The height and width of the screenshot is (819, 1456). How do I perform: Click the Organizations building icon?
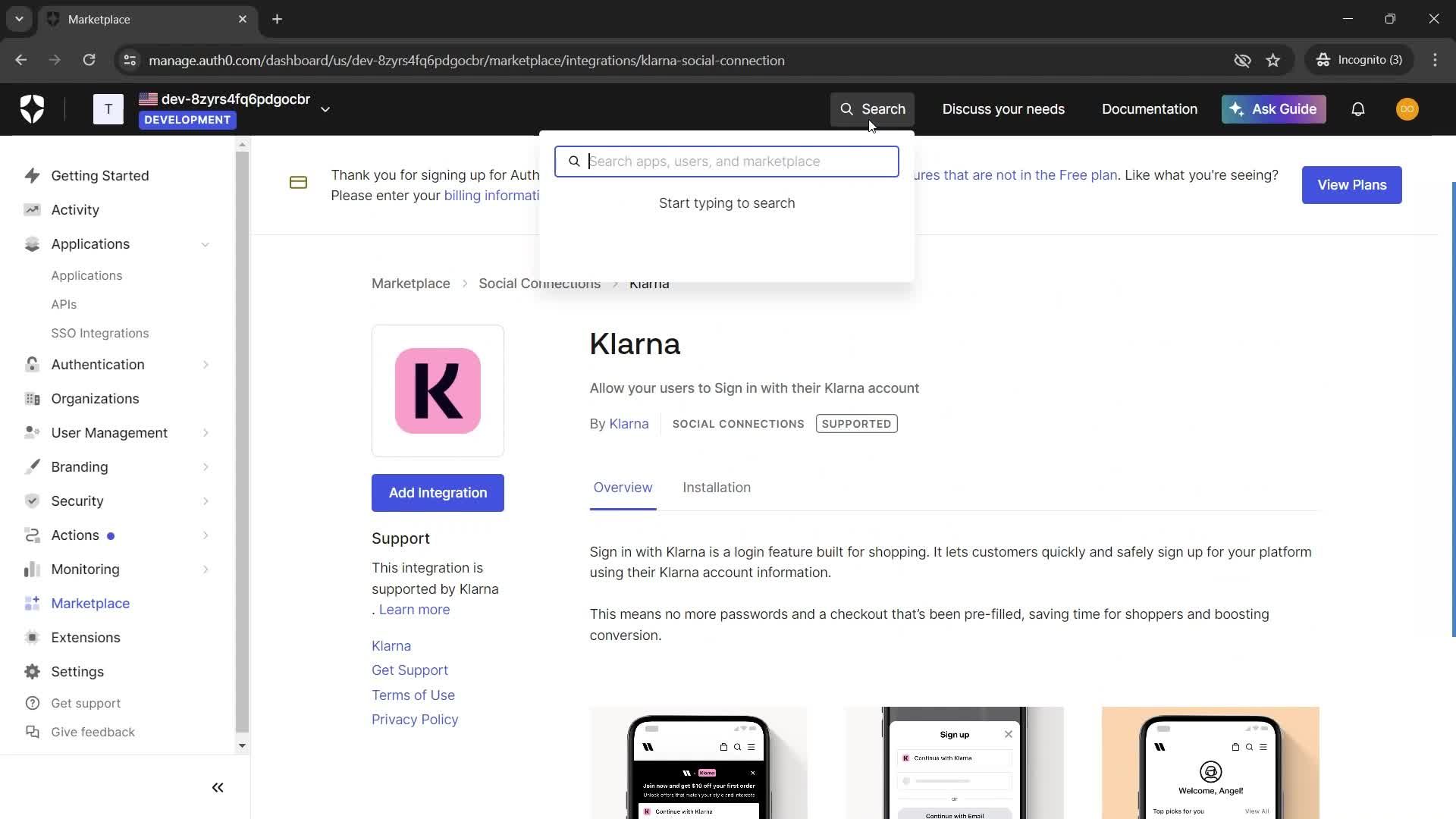click(32, 399)
